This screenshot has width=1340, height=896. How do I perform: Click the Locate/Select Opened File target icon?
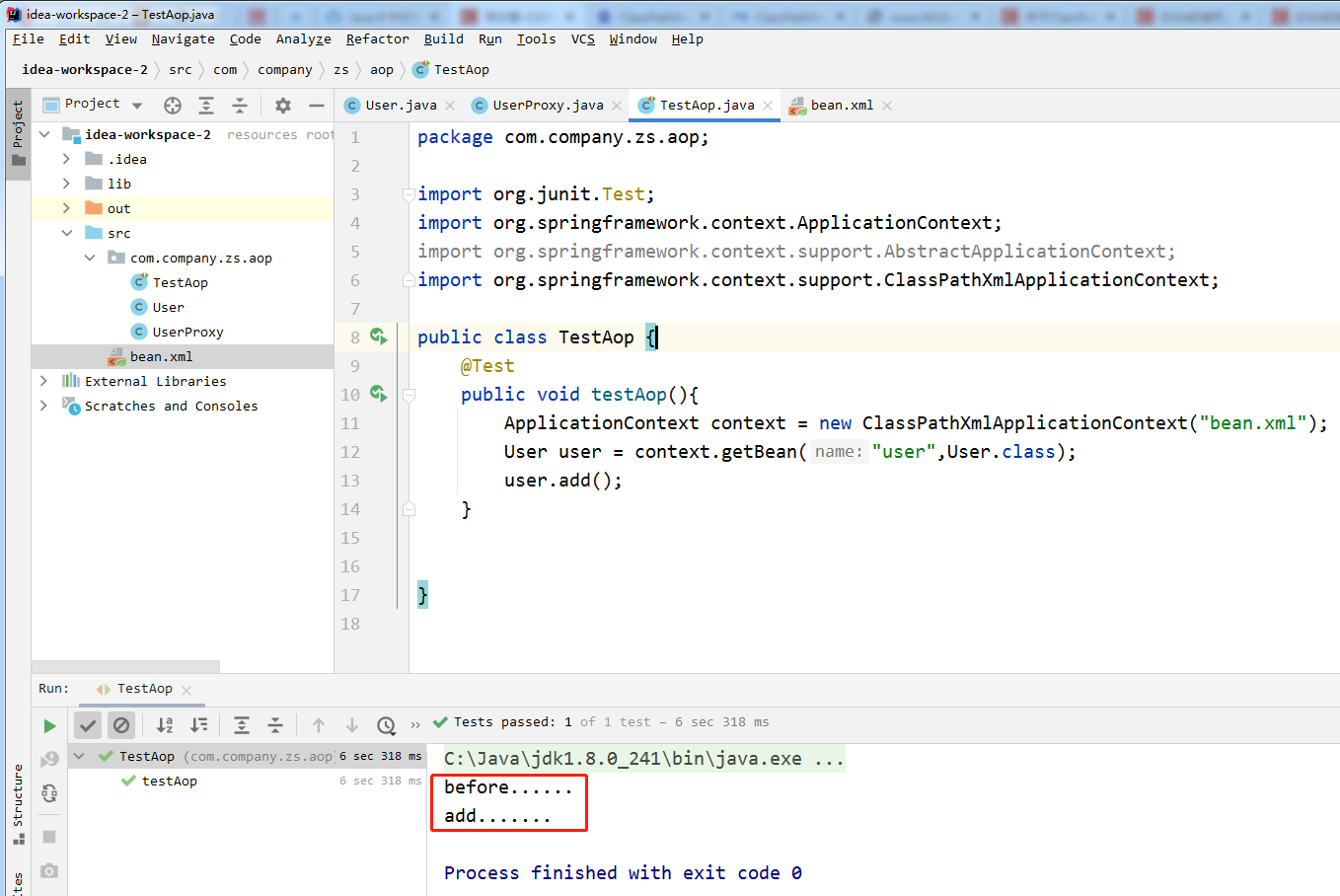click(x=173, y=106)
